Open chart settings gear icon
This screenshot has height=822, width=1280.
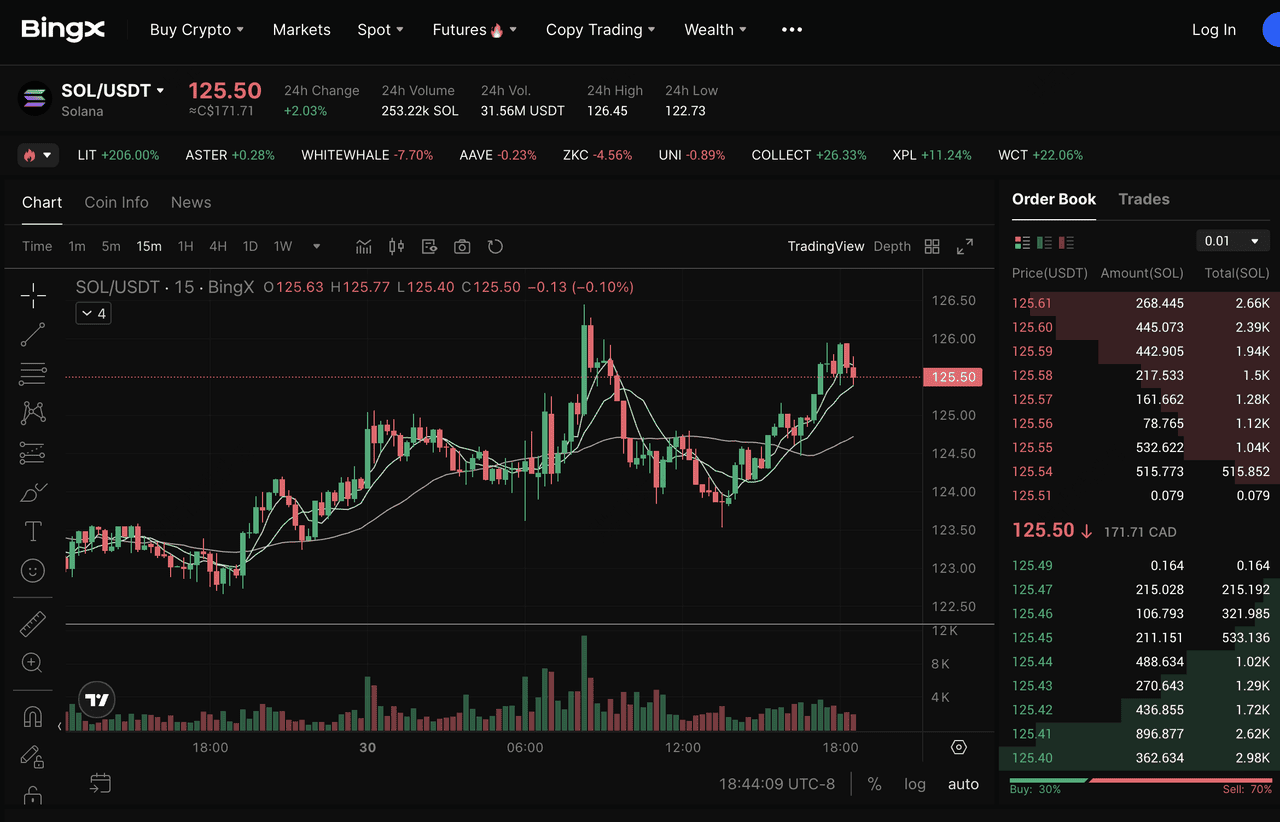[959, 747]
